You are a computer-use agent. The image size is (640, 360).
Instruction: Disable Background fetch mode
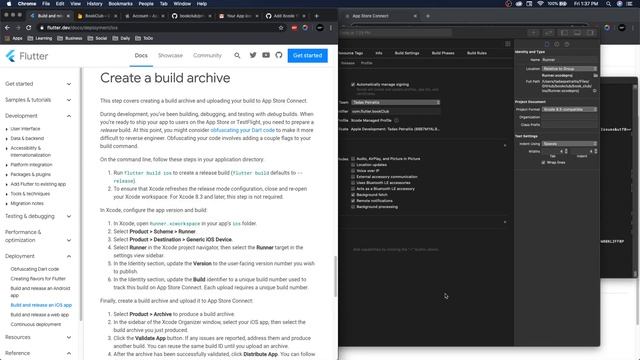tap(353, 195)
